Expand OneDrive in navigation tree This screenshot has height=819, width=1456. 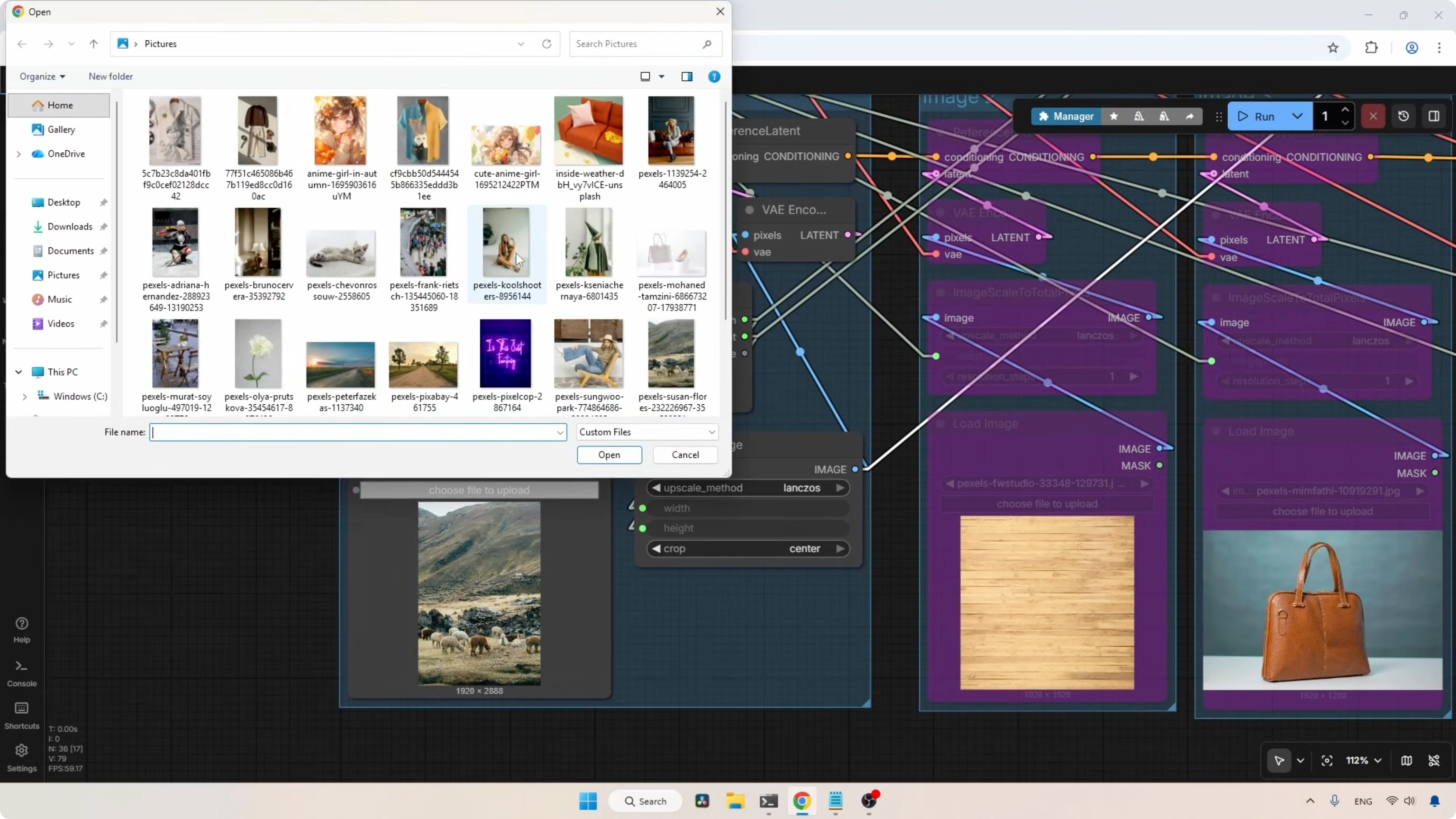coord(19,154)
